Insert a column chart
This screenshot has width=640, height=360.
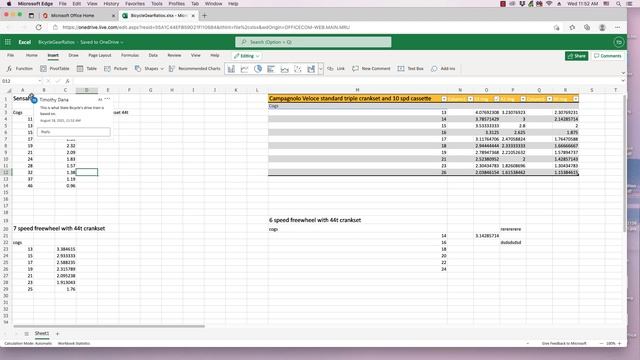[231, 69]
